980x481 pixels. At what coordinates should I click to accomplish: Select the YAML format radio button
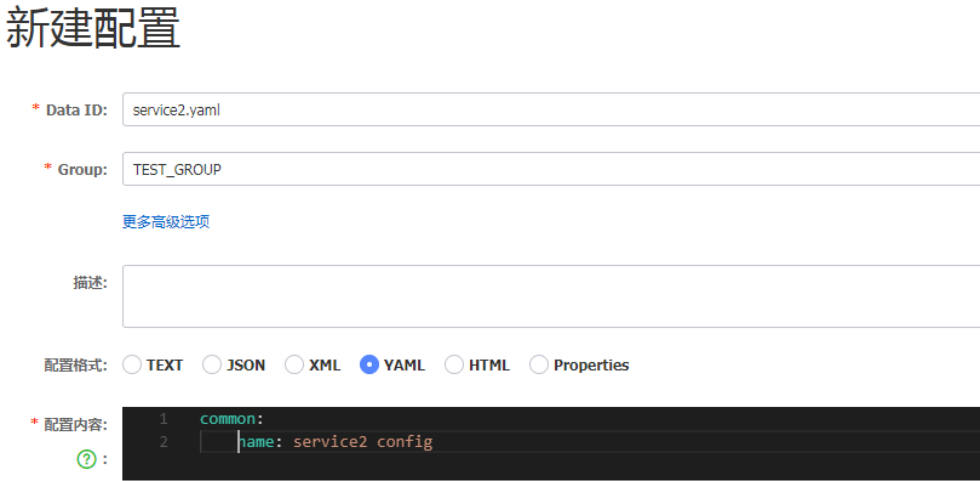coord(369,365)
